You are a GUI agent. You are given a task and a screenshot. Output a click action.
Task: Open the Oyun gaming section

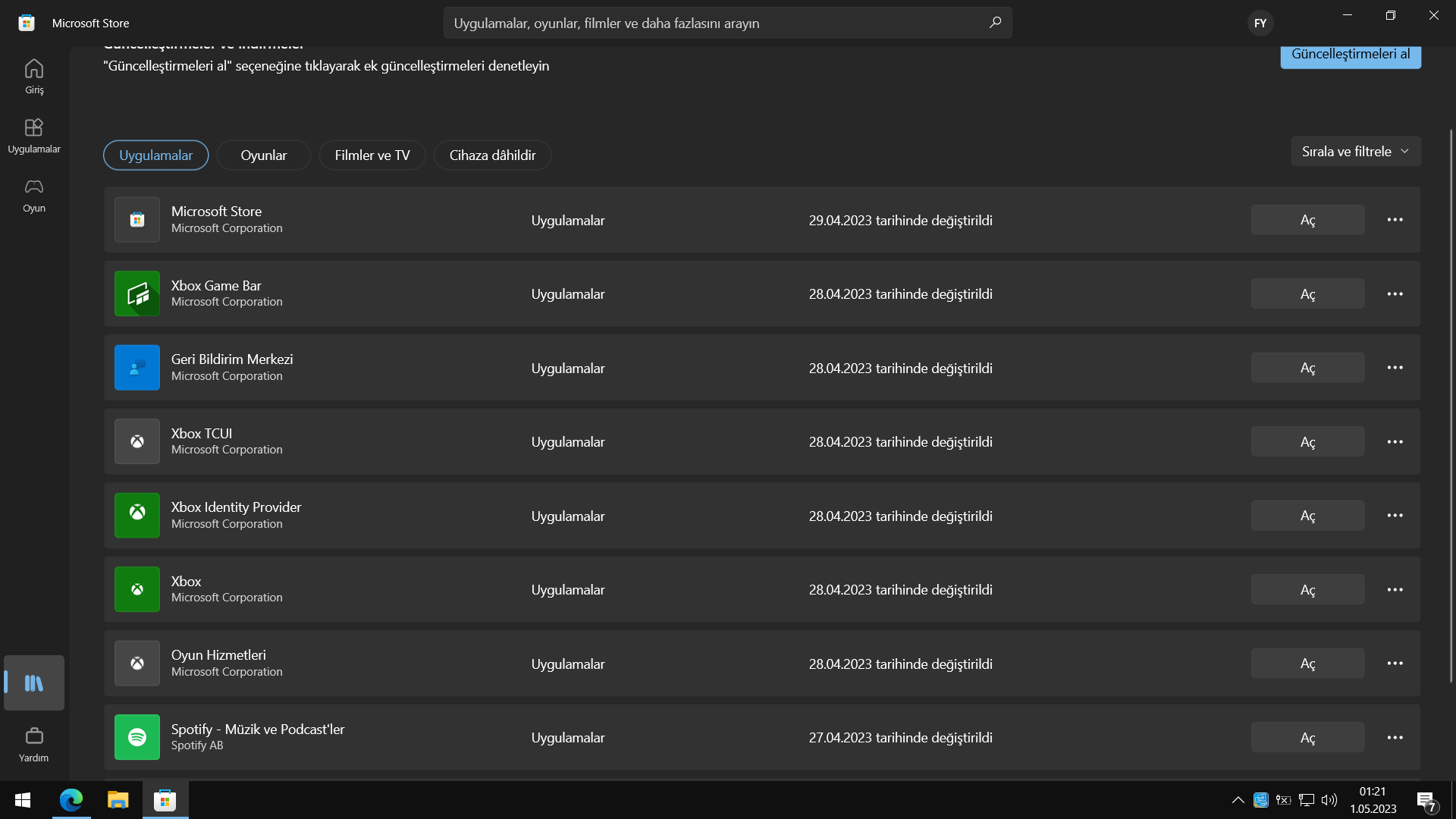click(34, 194)
